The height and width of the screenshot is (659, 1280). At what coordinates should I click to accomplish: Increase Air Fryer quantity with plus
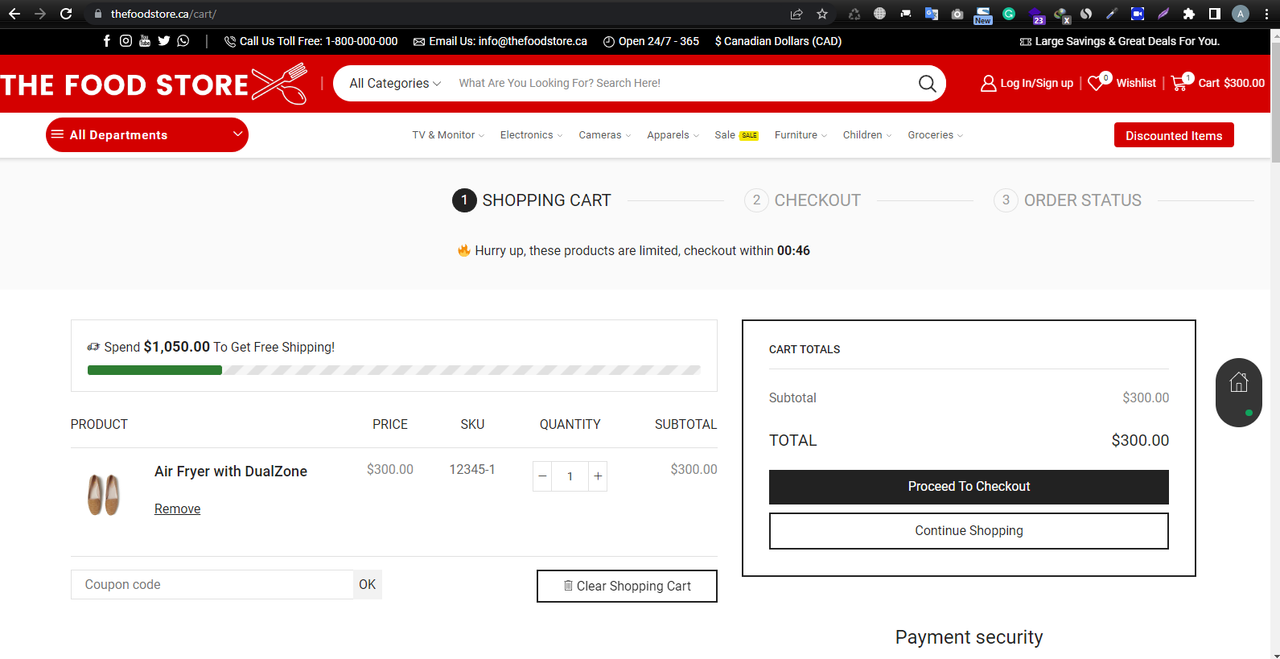[x=598, y=476]
